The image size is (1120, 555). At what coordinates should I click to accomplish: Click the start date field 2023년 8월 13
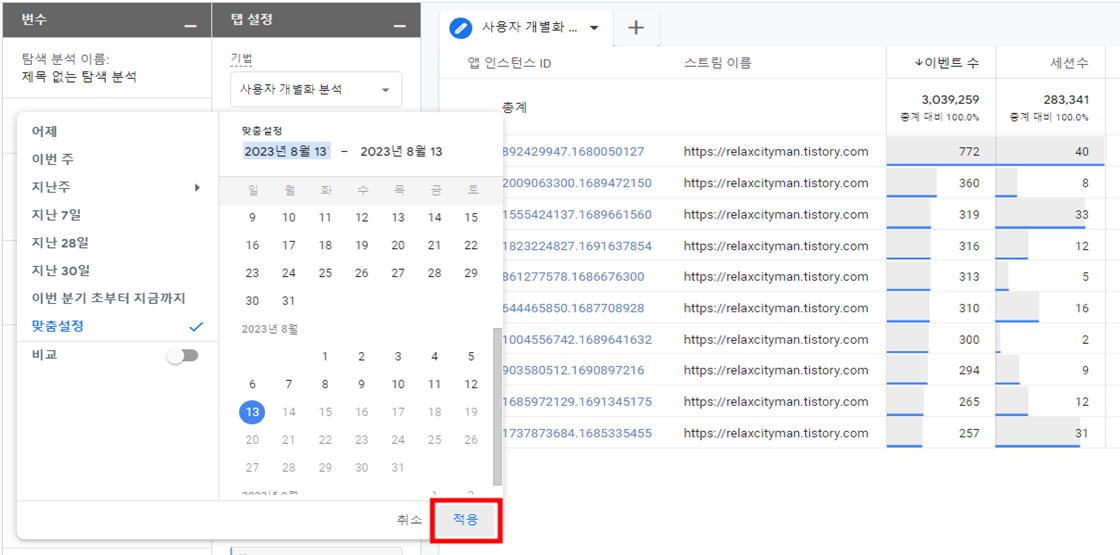(286, 151)
